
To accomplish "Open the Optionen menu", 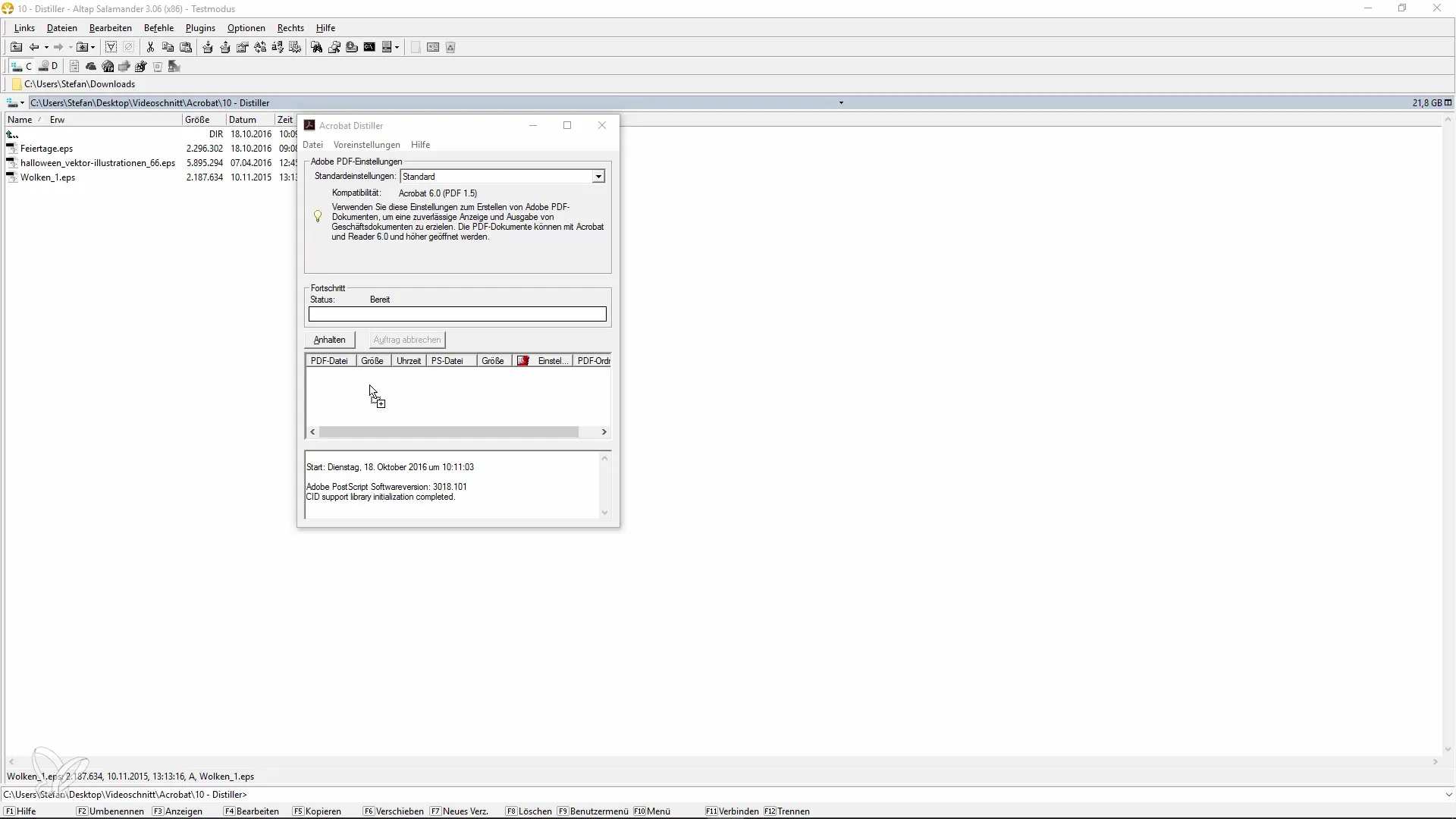I will [x=246, y=28].
